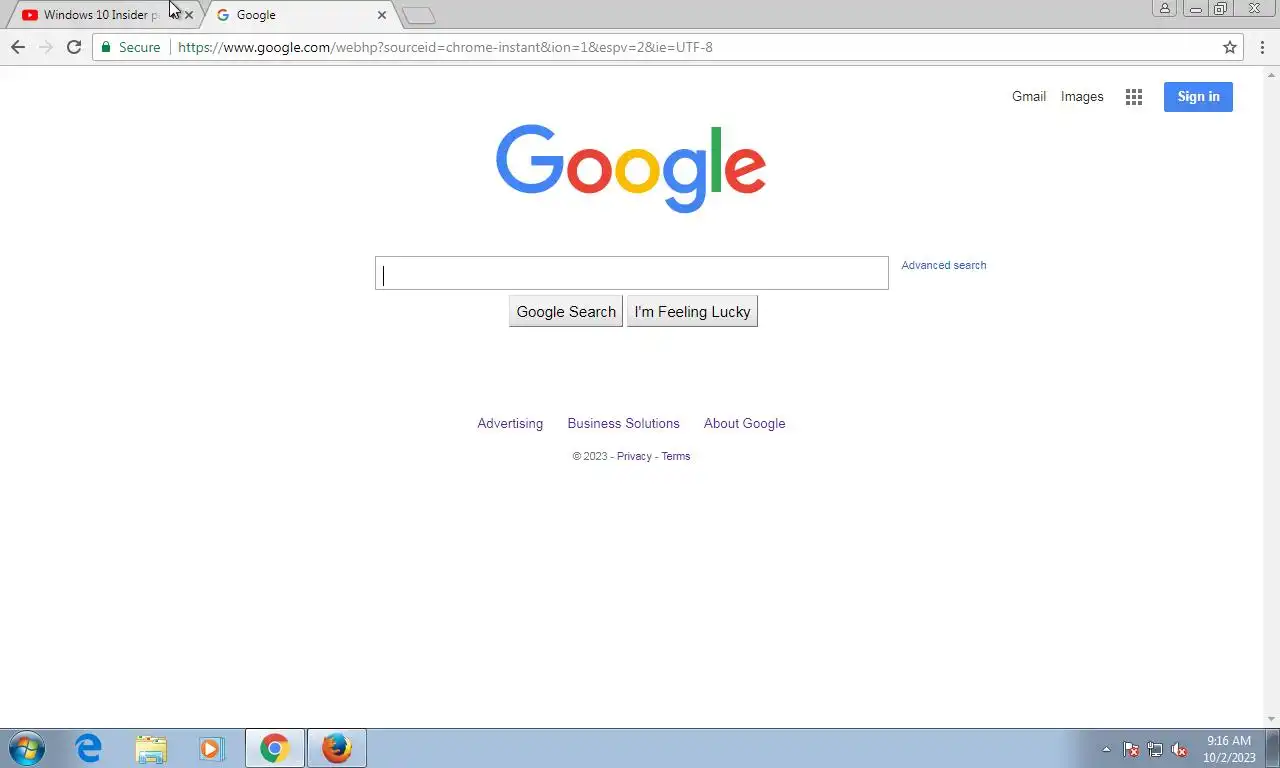Open the taskbar clock showing 9:16 AM

click(x=1229, y=749)
